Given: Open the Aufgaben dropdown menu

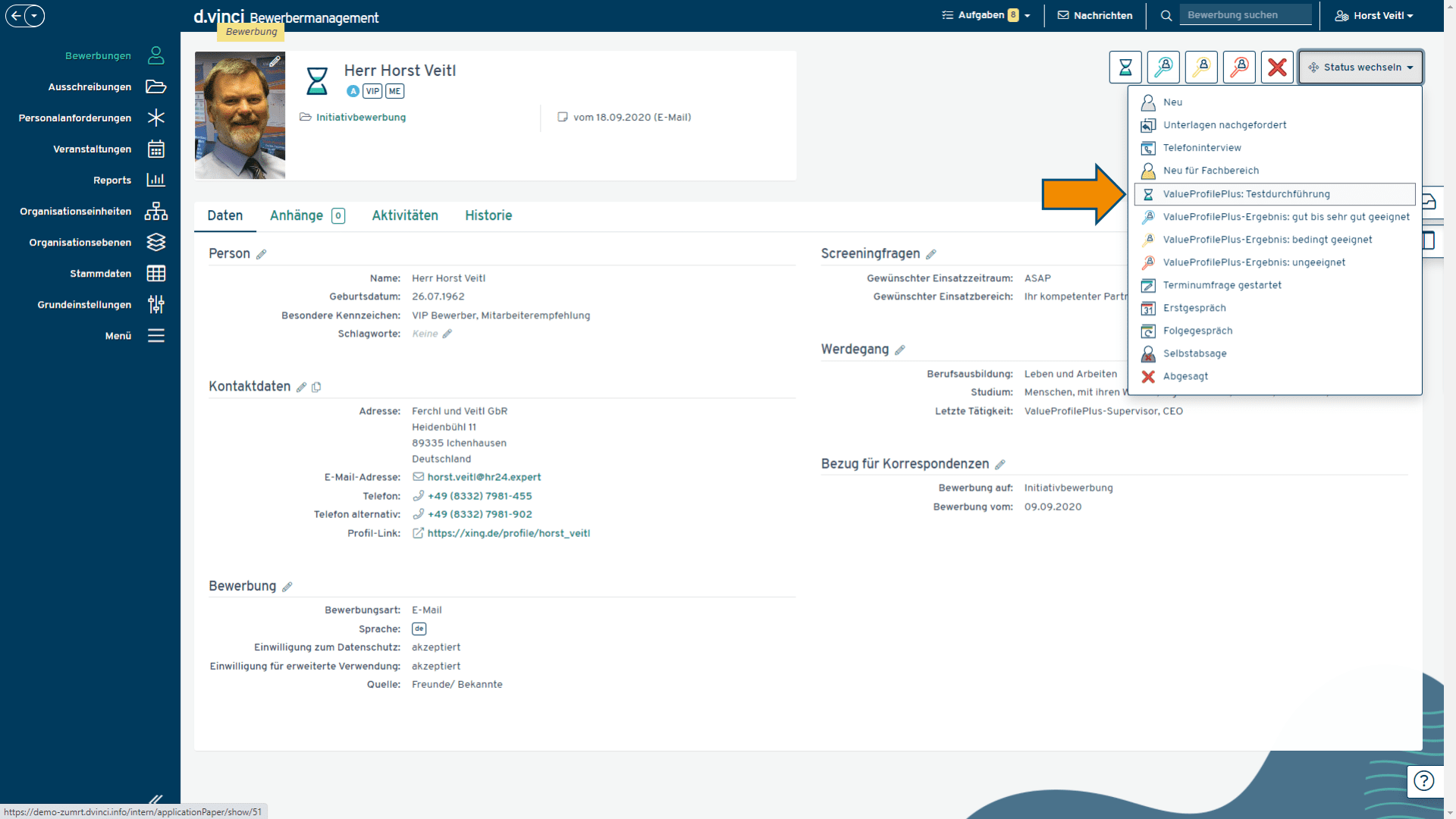Looking at the screenshot, I should [x=986, y=15].
